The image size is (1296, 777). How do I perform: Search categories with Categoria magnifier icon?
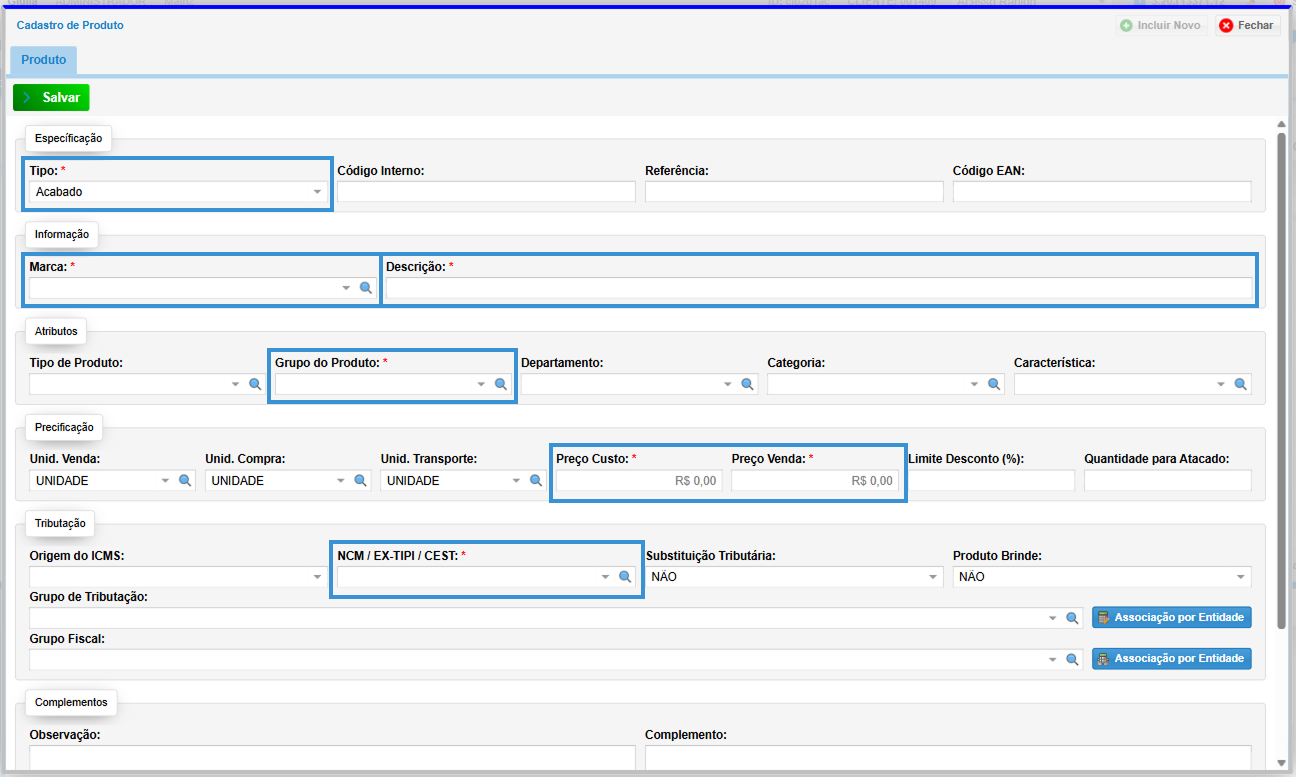pos(994,384)
